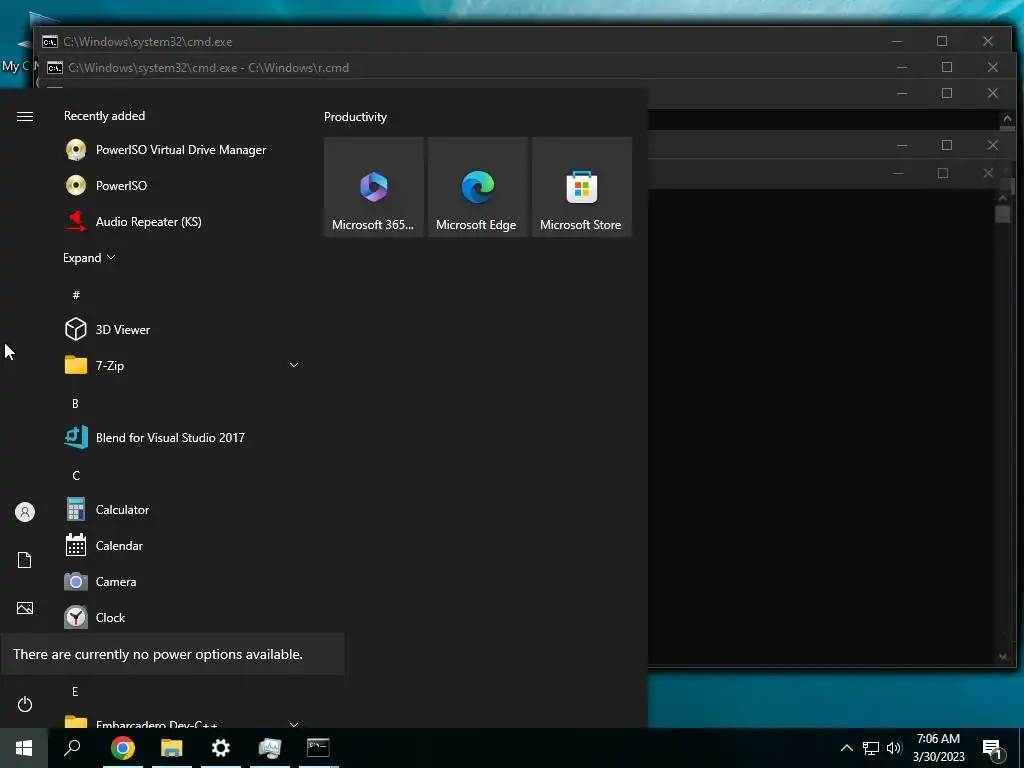Open the Calendar app

click(x=181, y=545)
